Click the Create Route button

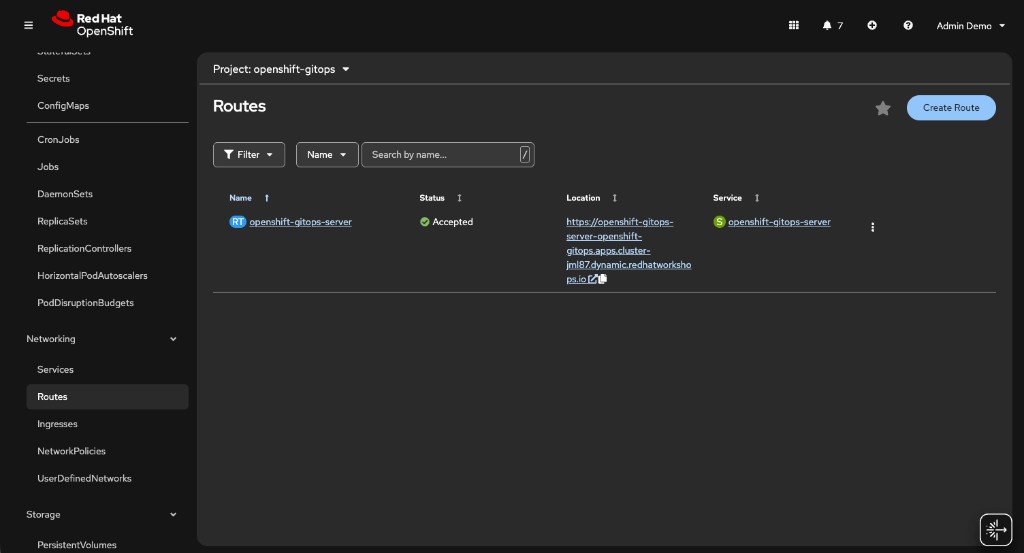[x=951, y=108]
